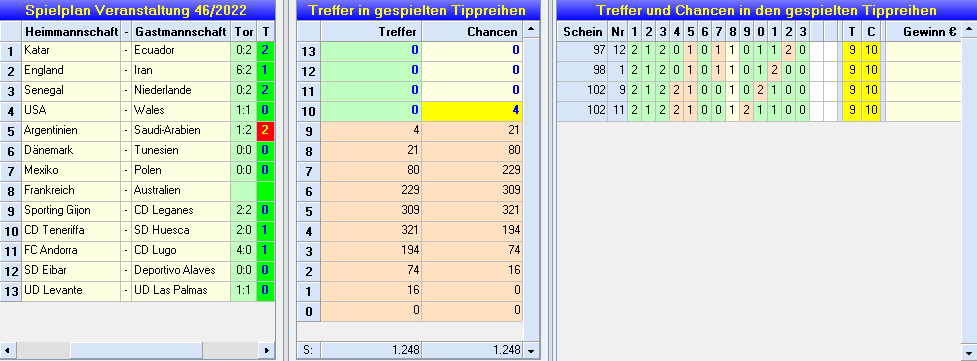Click the Tor column header
The image size is (977, 361).
click(x=244, y=32)
